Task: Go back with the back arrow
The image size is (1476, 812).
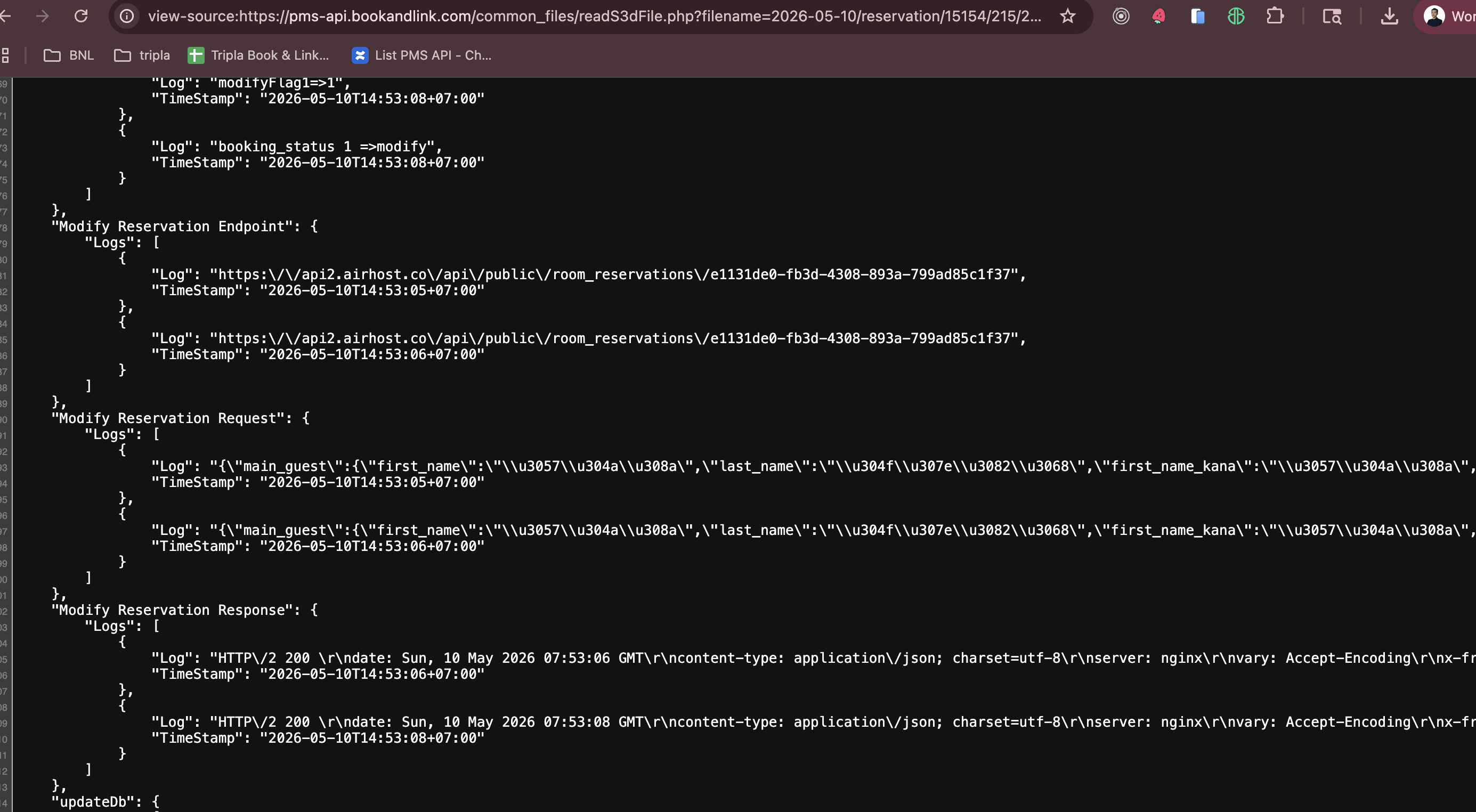Action: pos(6,16)
